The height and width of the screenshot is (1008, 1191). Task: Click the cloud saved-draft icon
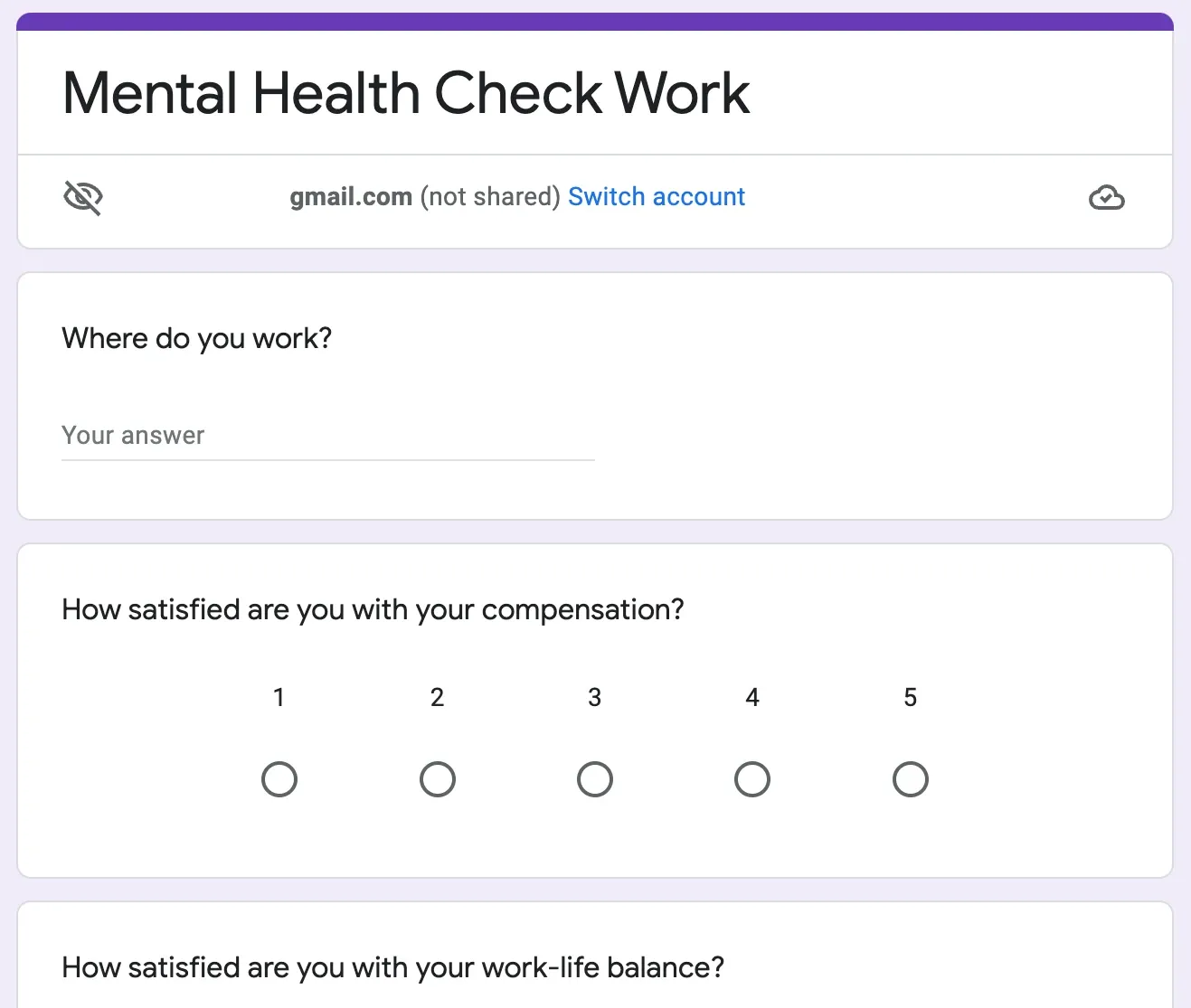click(x=1106, y=197)
